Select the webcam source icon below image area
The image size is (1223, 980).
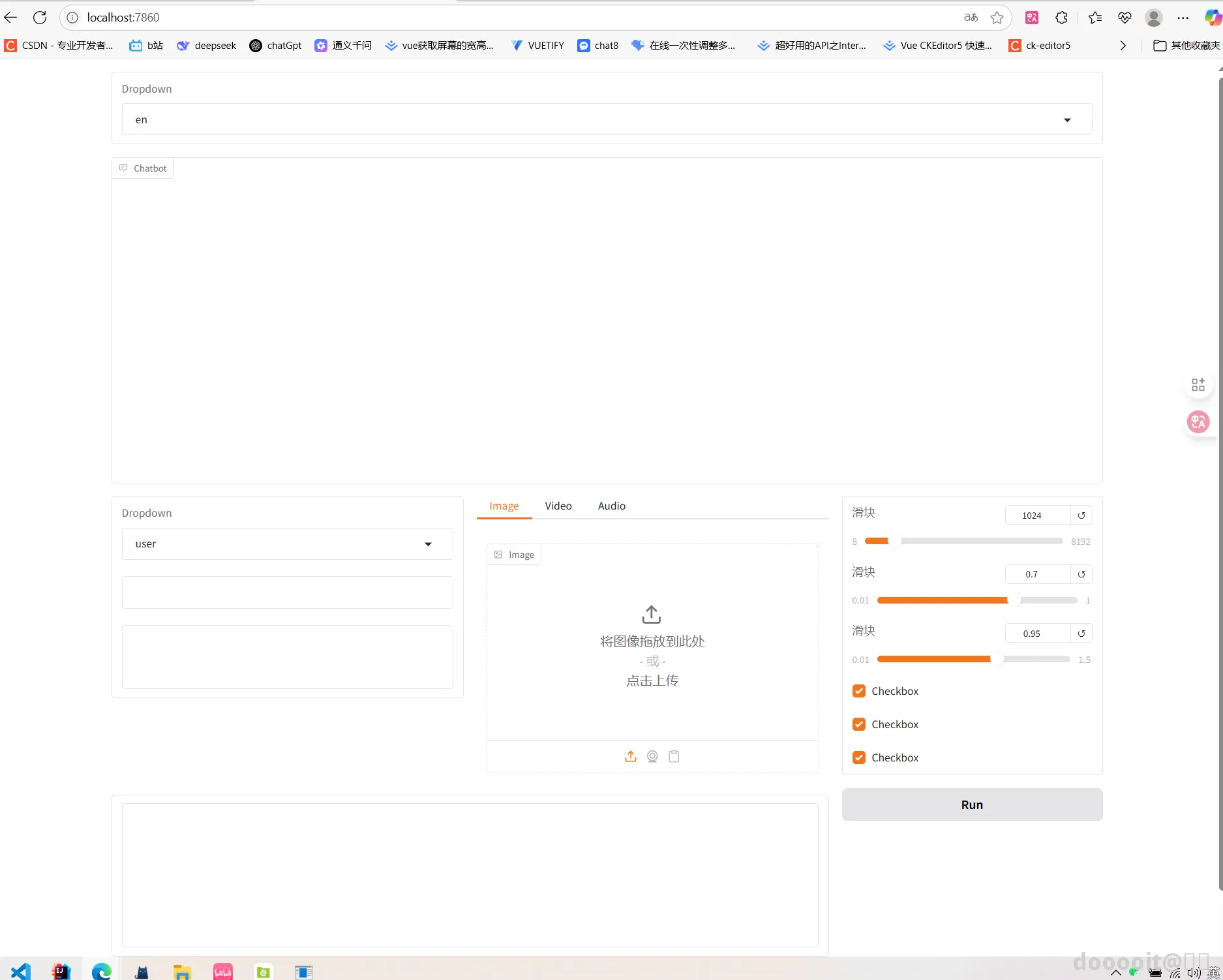click(652, 756)
